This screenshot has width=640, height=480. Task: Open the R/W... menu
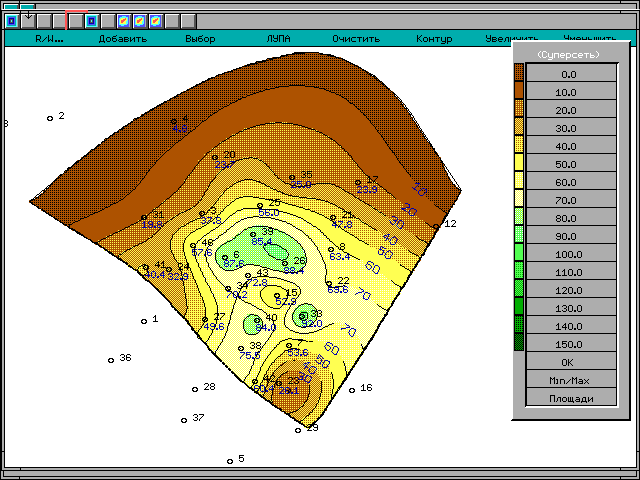pyautogui.click(x=50, y=39)
